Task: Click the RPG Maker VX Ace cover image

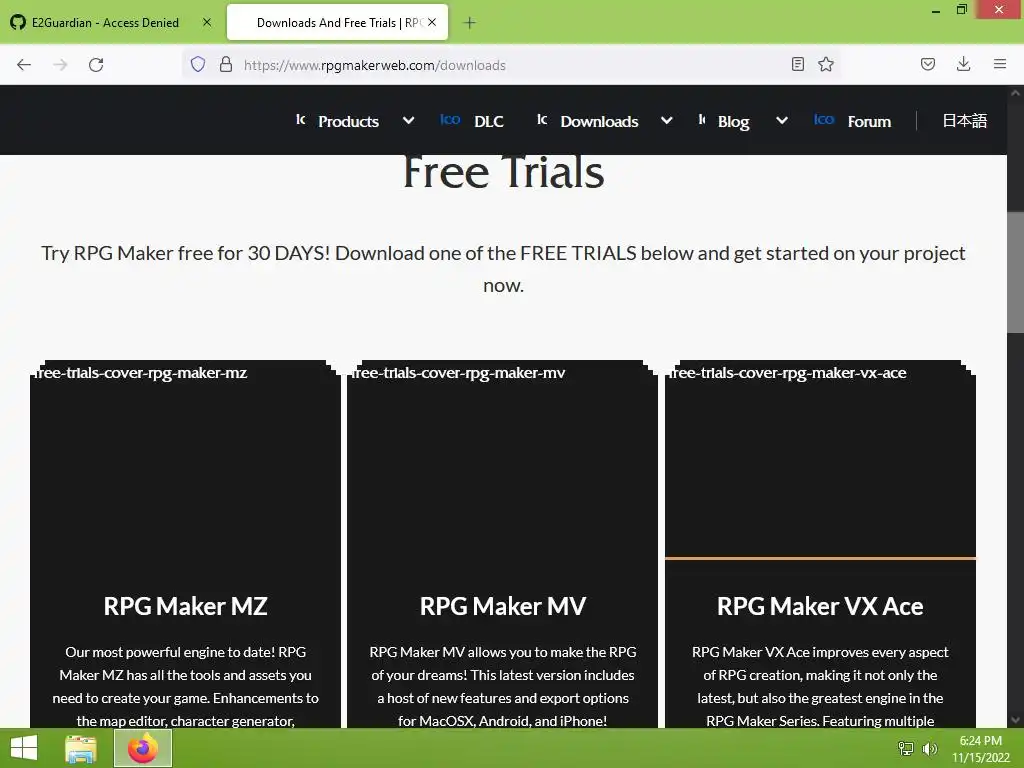Action: pos(820,459)
